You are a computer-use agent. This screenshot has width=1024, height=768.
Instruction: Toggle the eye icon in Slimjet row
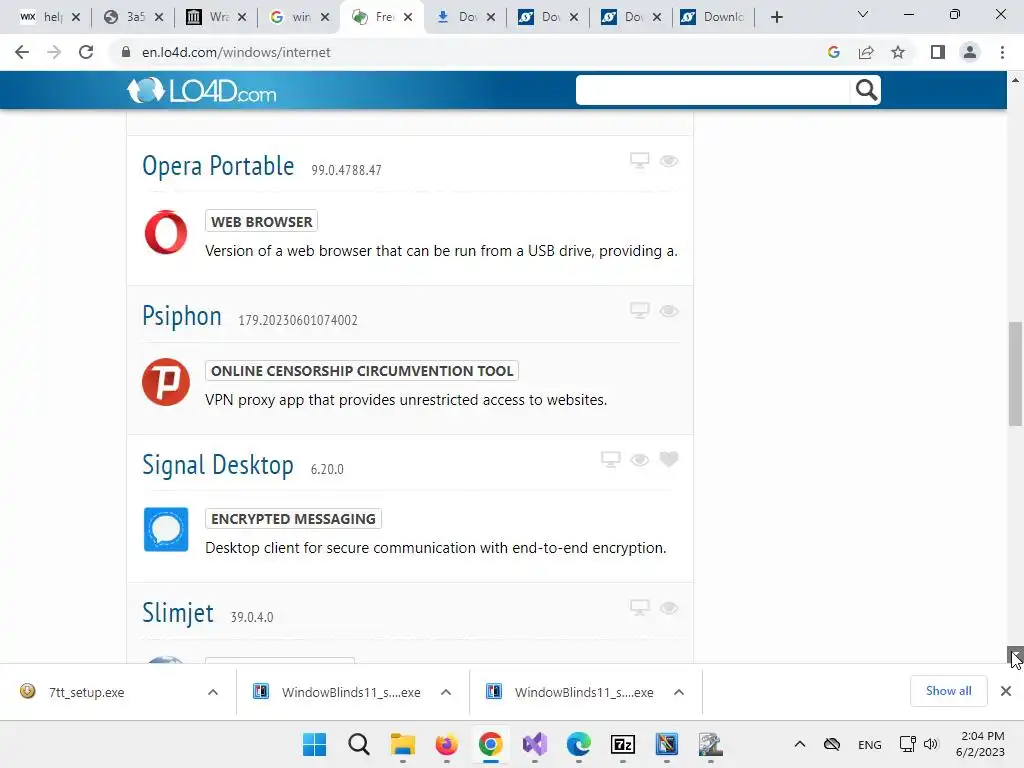[669, 608]
